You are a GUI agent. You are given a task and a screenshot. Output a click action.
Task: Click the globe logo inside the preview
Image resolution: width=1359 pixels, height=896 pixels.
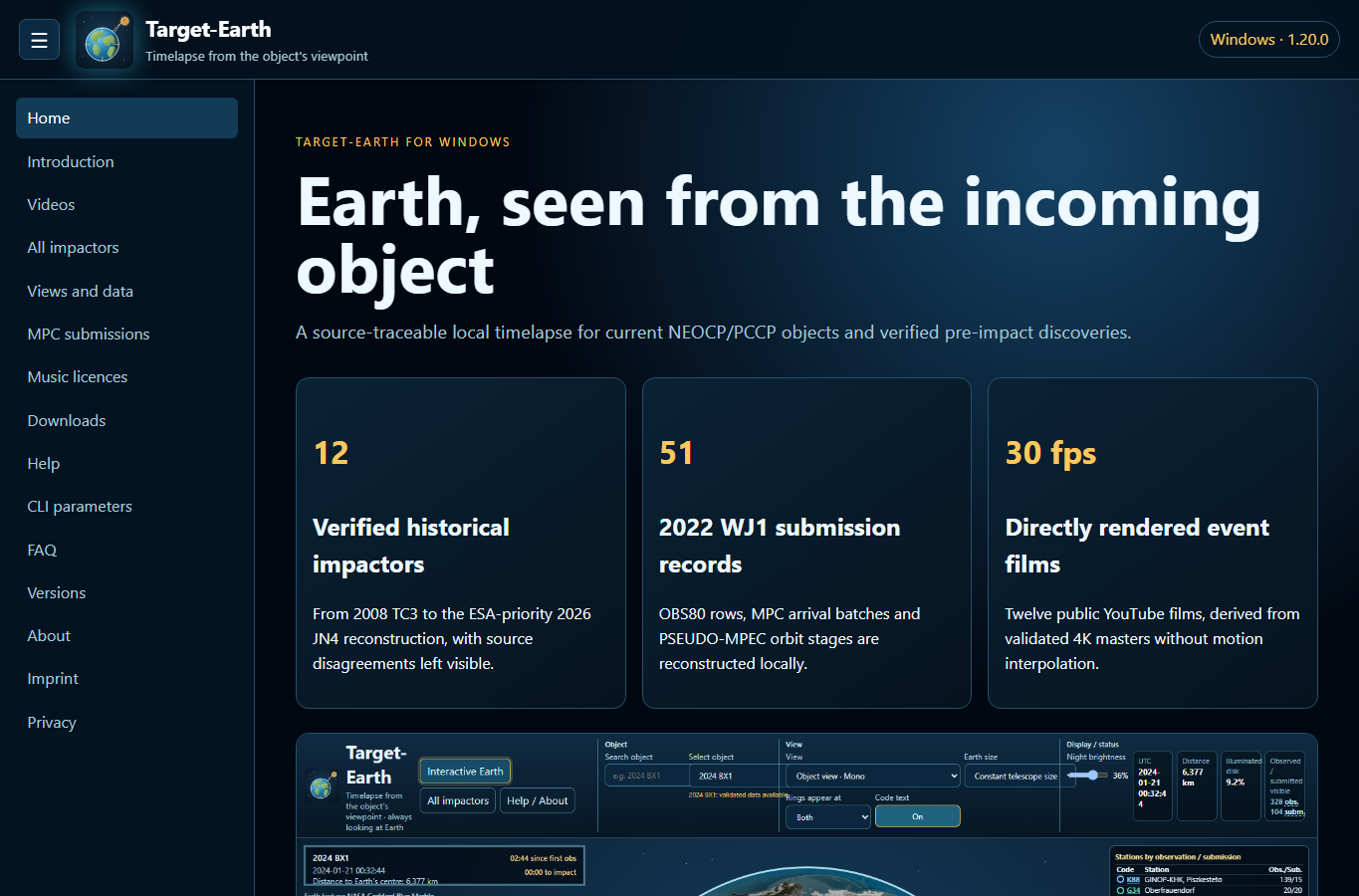[321, 786]
